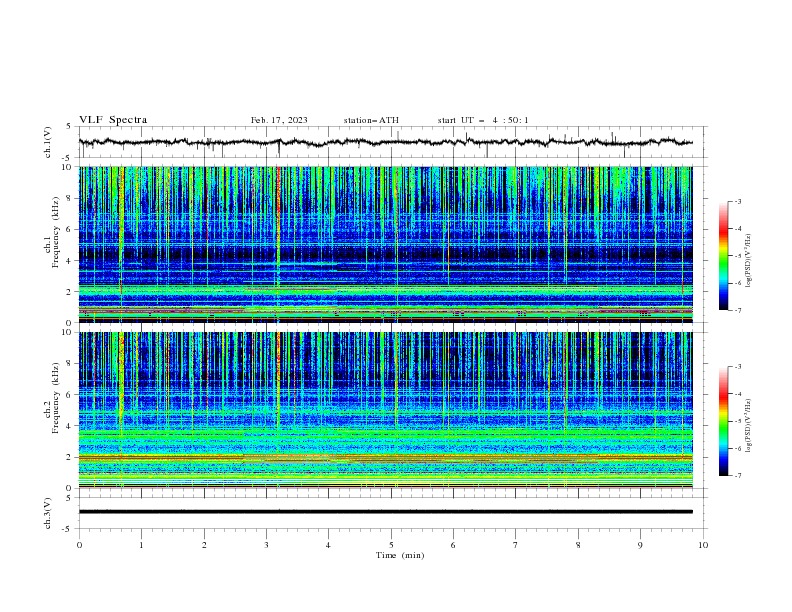
Task: Click the "start UT = 4 :50: 1" text
Action: click(483, 120)
